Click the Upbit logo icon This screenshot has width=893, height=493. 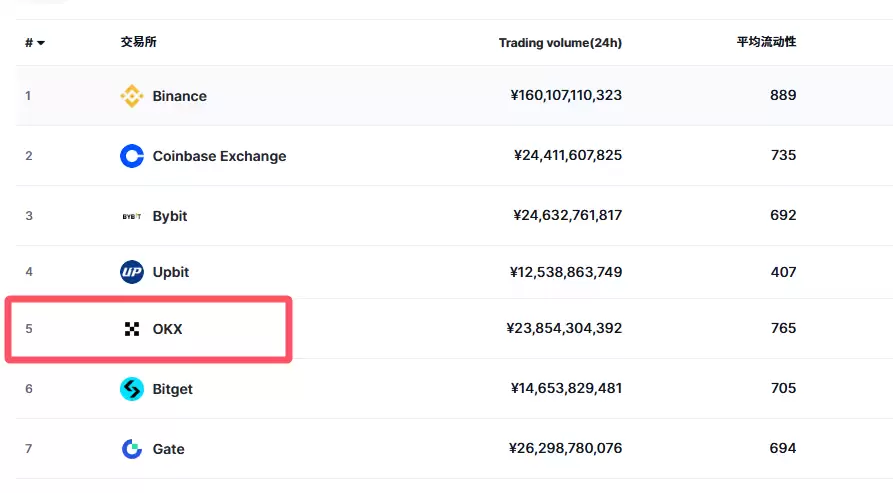pos(131,272)
